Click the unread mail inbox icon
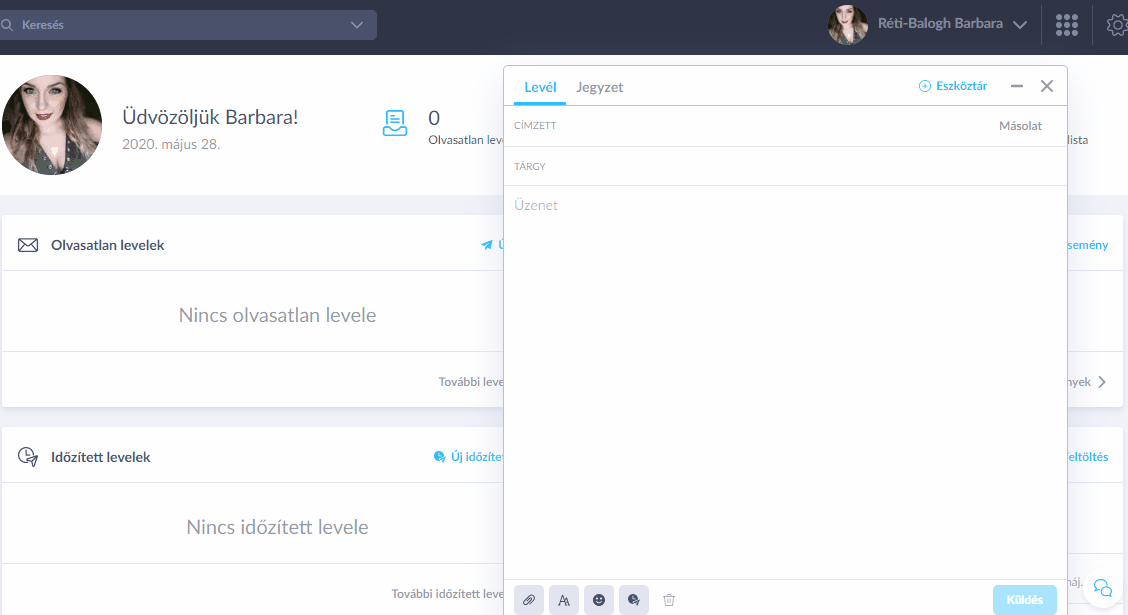 (395, 124)
